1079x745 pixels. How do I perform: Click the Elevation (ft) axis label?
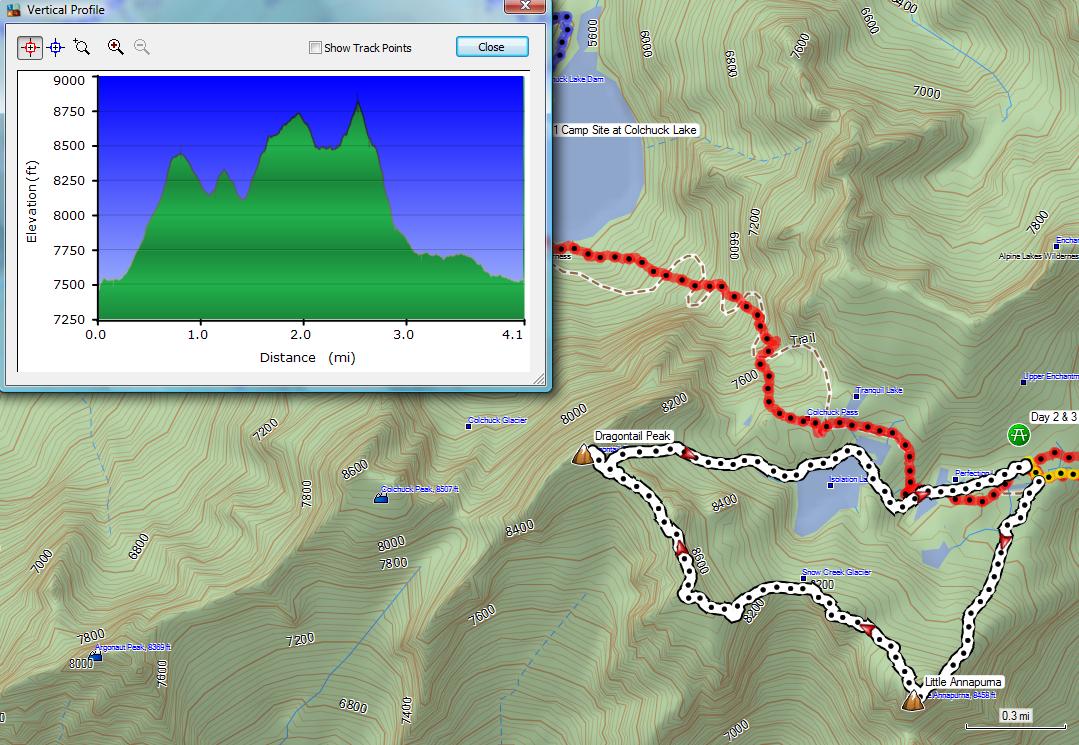[x=32, y=201]
